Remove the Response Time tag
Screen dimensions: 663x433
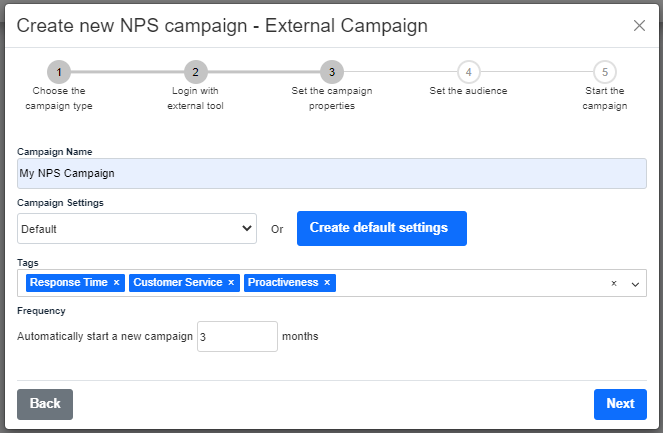[x=116, y=282]
